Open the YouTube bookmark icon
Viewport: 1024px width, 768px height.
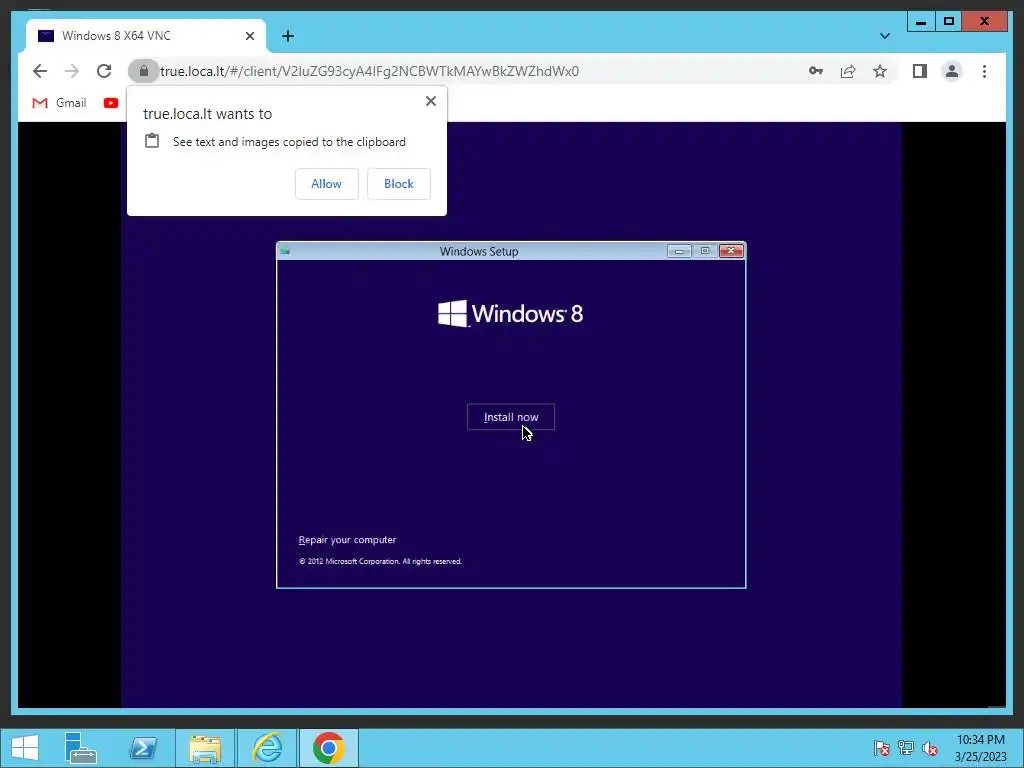pyautogui.click(x=111, y=103)
